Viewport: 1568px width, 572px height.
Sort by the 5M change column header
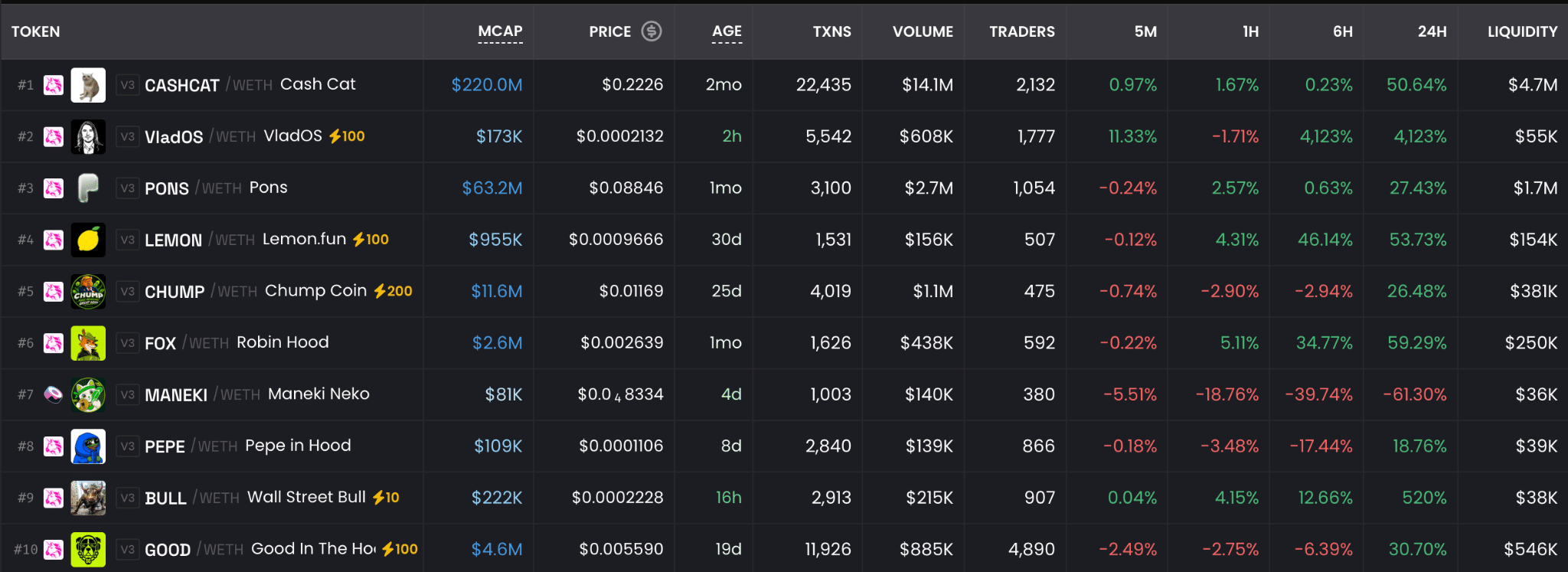coord(1145,31)
